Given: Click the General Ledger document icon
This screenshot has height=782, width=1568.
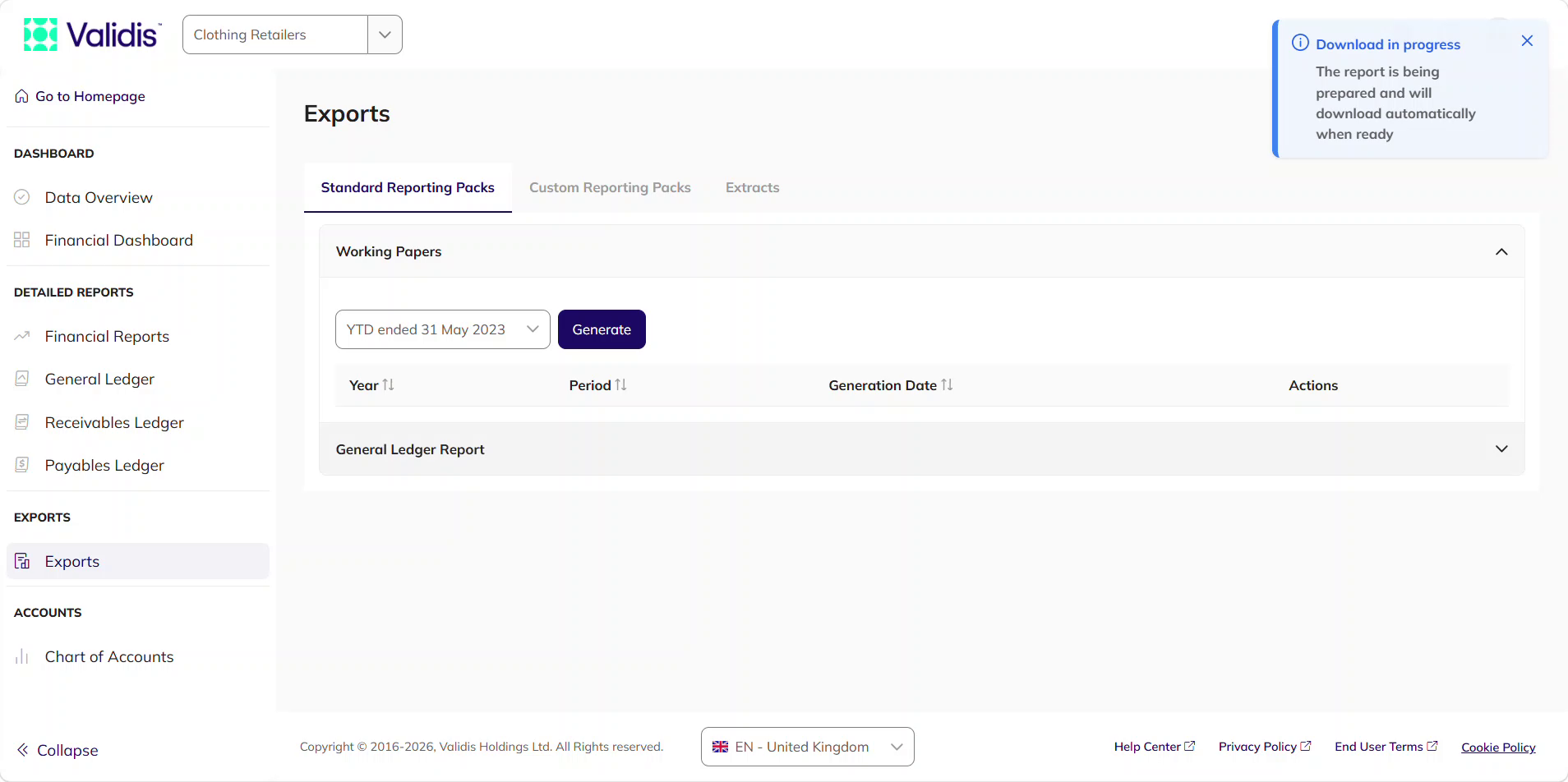Looking at the screenshot, I should tap(22, 379).
